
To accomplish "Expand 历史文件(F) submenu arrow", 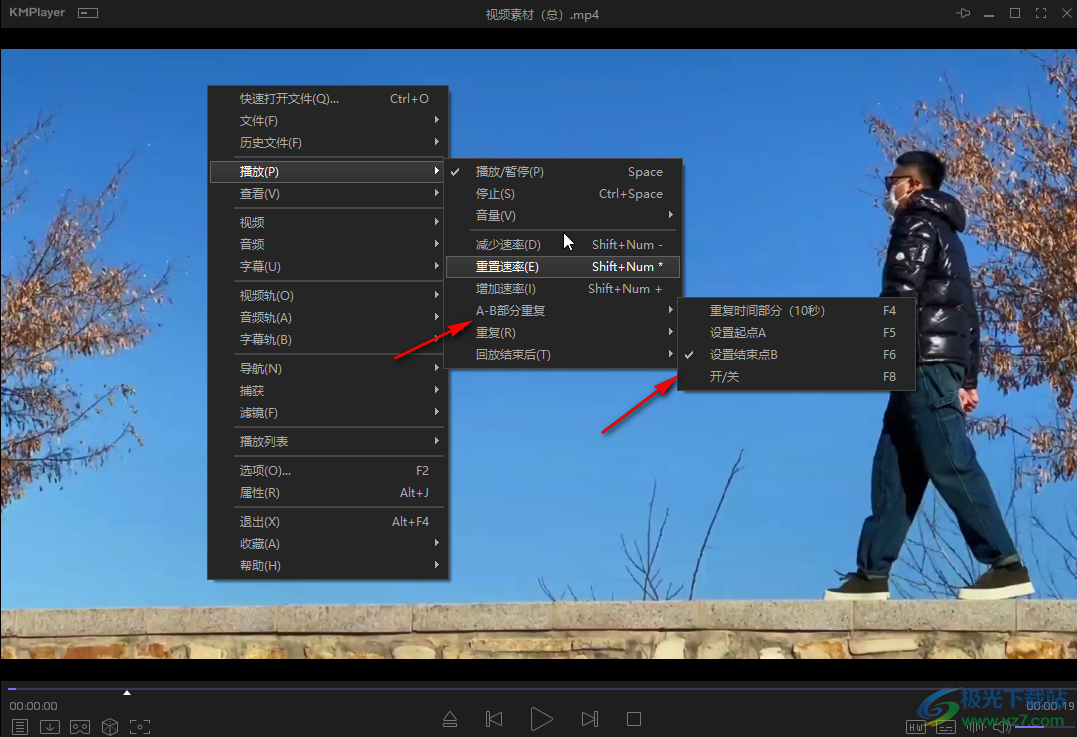I will (x=436, y=142).
